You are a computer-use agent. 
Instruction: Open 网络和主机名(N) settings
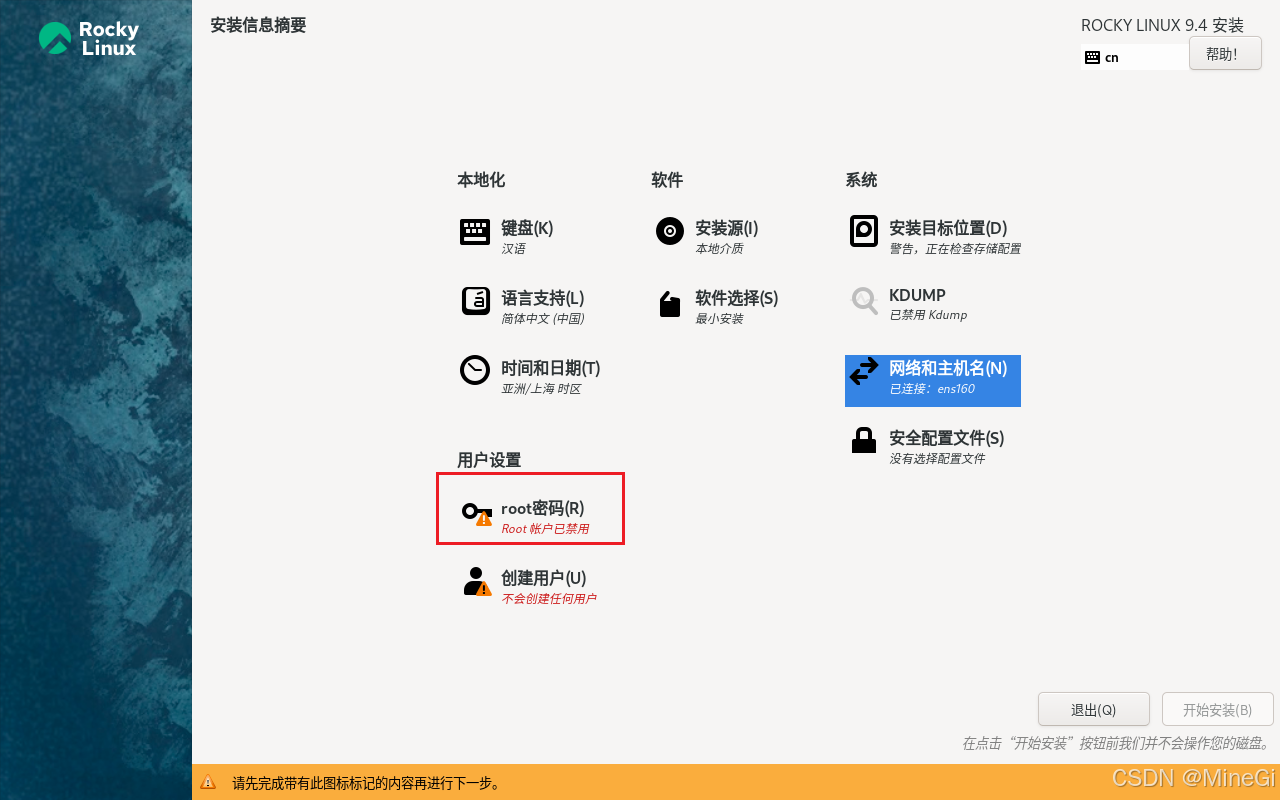tap(933, 380)
